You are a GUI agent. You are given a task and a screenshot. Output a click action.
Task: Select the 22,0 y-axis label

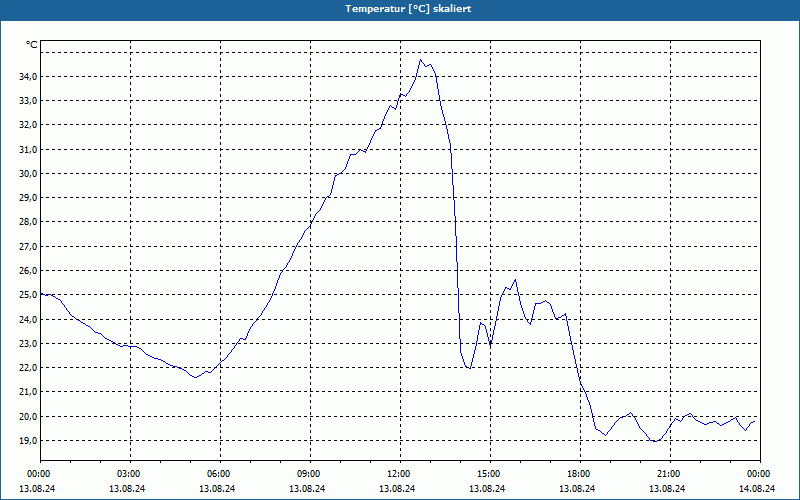[x=29, y=368]
